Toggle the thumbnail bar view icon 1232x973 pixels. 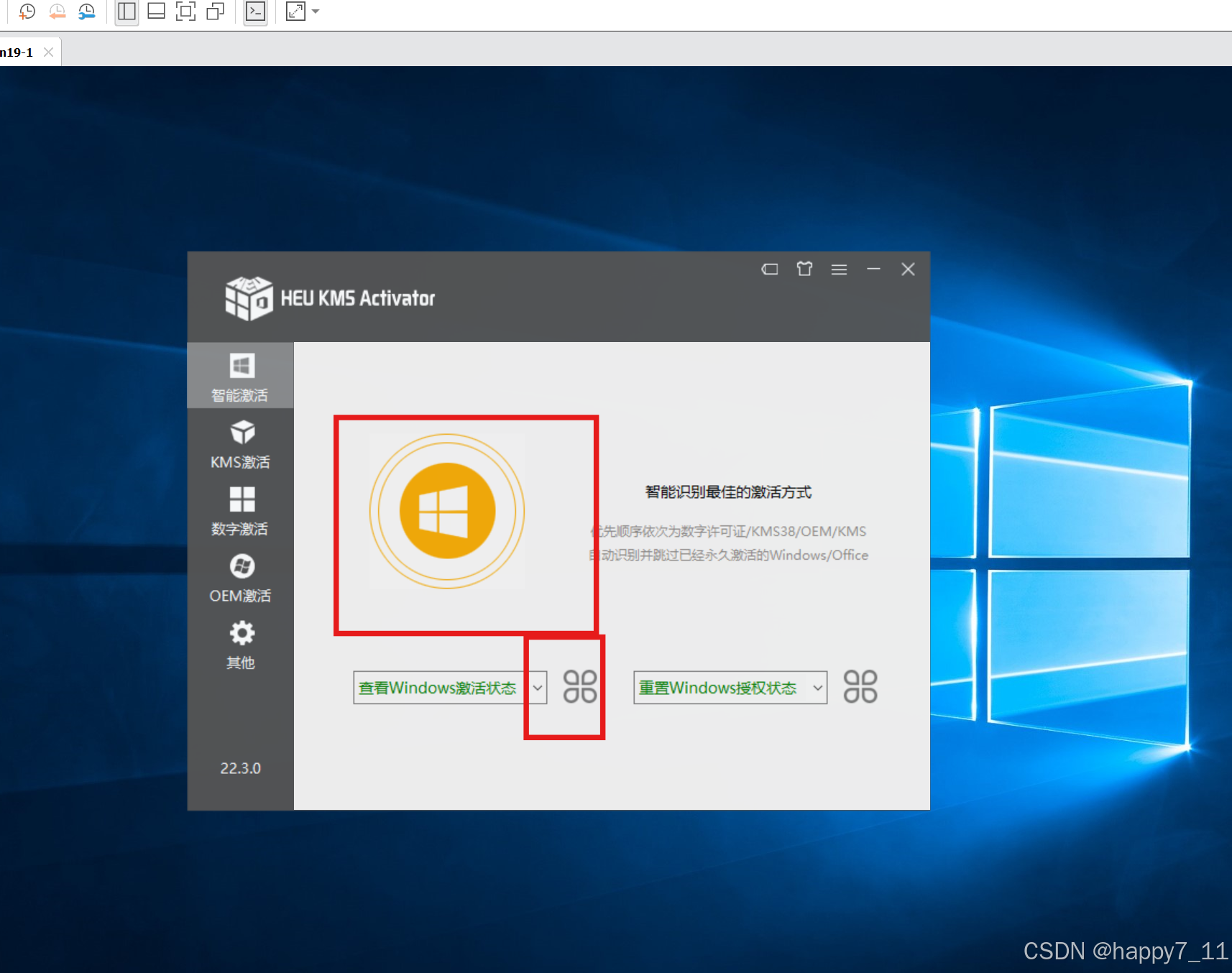156,11
